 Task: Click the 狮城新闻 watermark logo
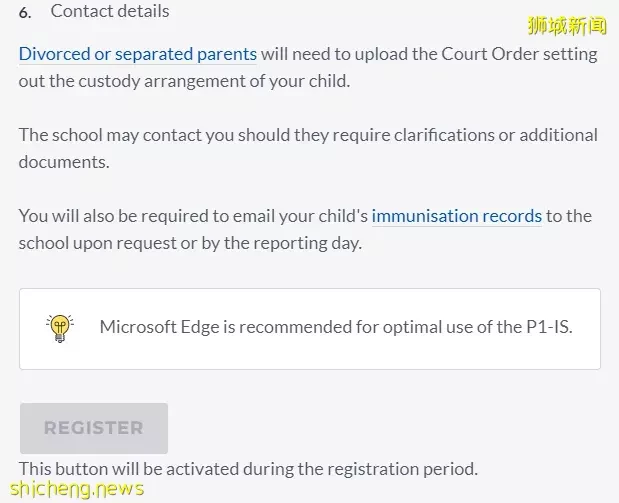pos(567,26)
